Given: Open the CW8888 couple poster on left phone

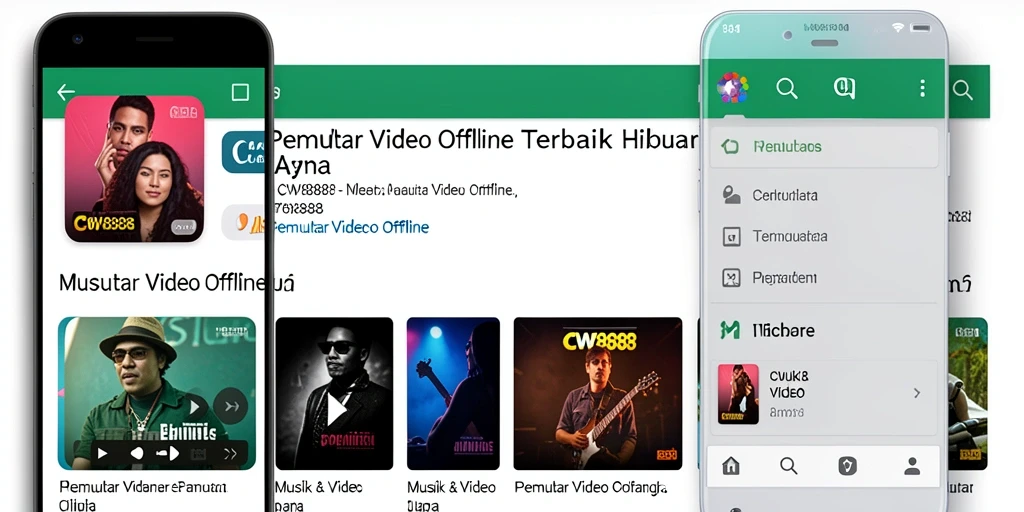Looking at the screenshot, I should point(135,169).
